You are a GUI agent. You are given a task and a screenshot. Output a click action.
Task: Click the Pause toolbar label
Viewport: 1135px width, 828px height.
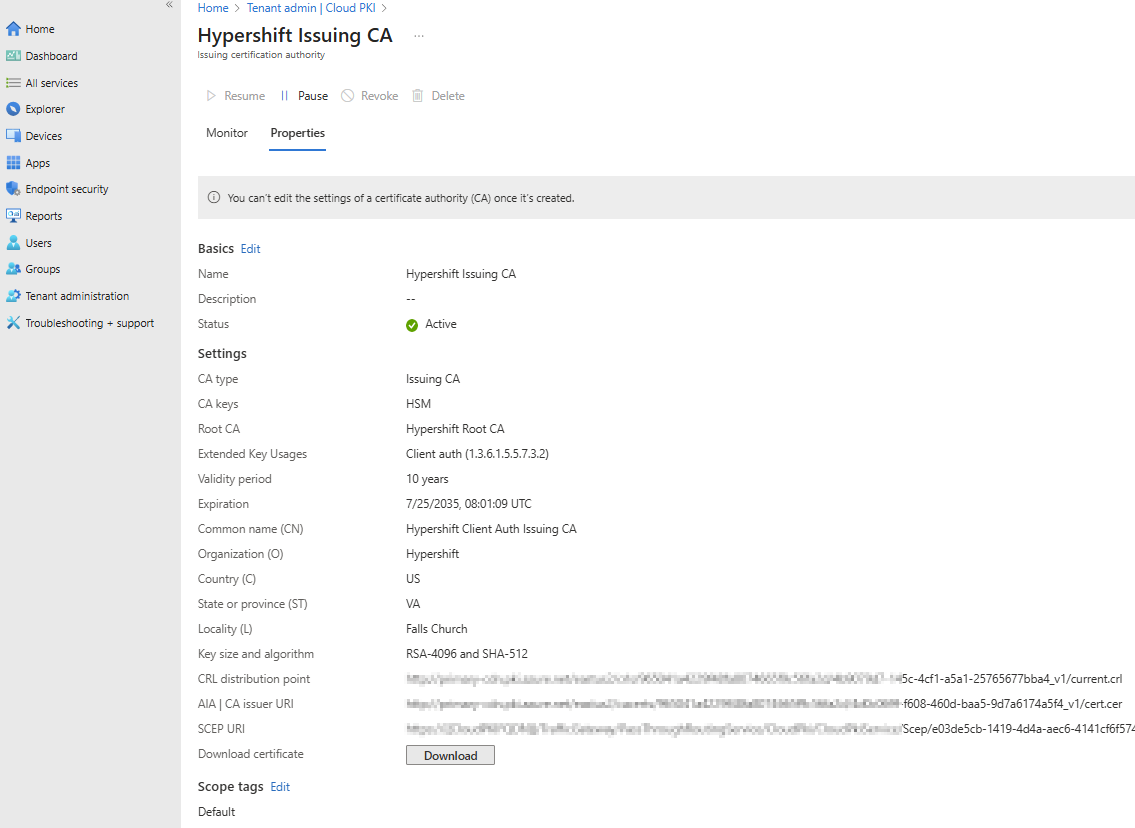(313, 96)
